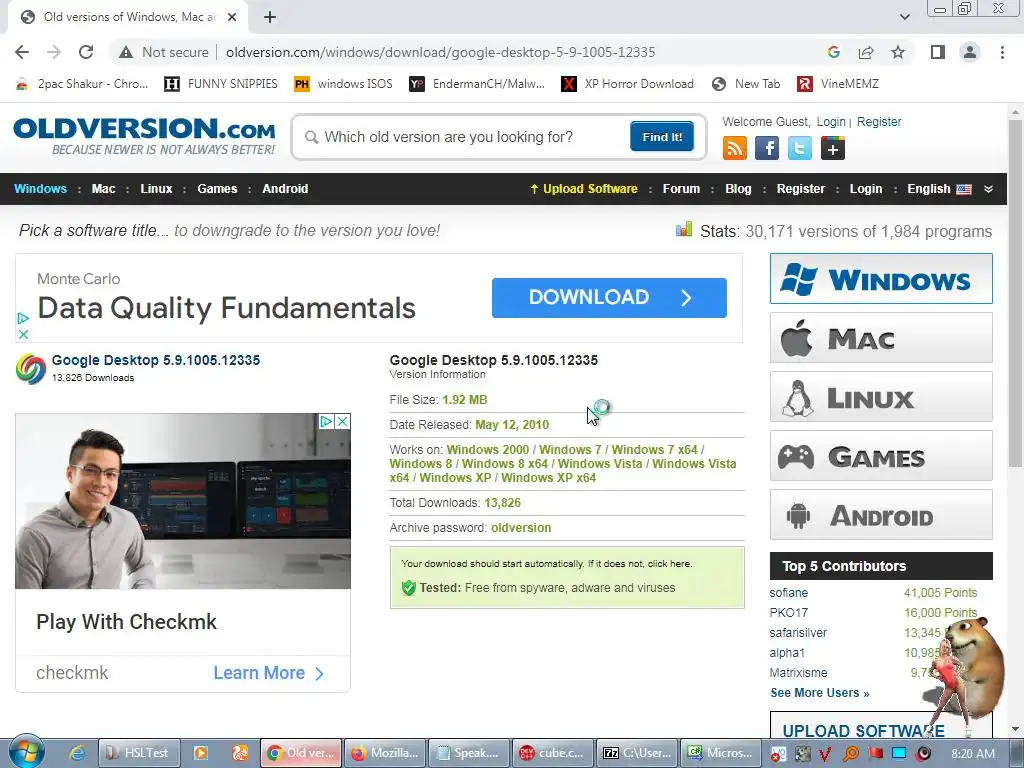Image resolution: width=1024 pixels, height=768 pixels.
Task: Select the Android sidebar category button
Action: 881,515
